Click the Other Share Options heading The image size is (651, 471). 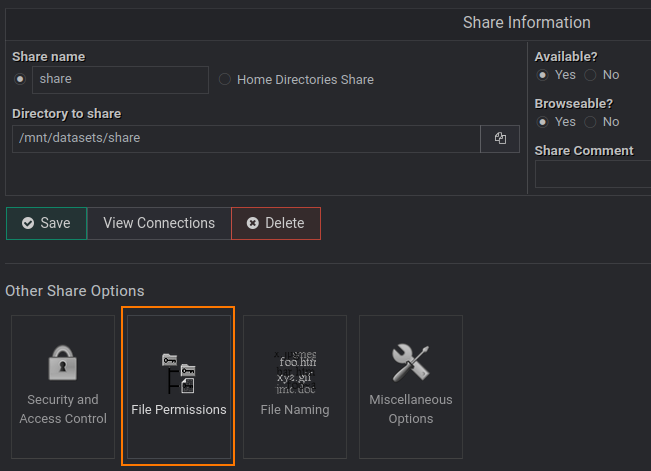(75, 291)
